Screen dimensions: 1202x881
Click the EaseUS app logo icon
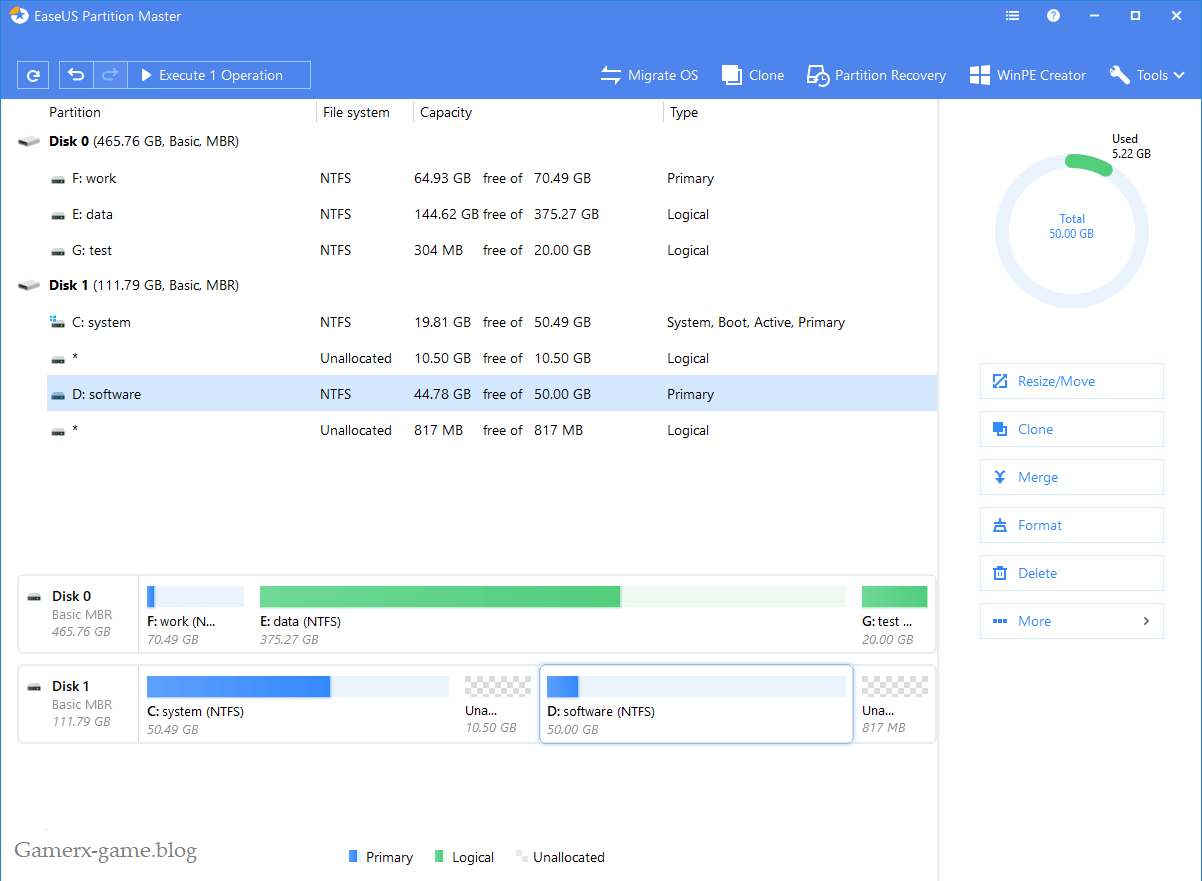pyautogui.click(x=19, y=16)
